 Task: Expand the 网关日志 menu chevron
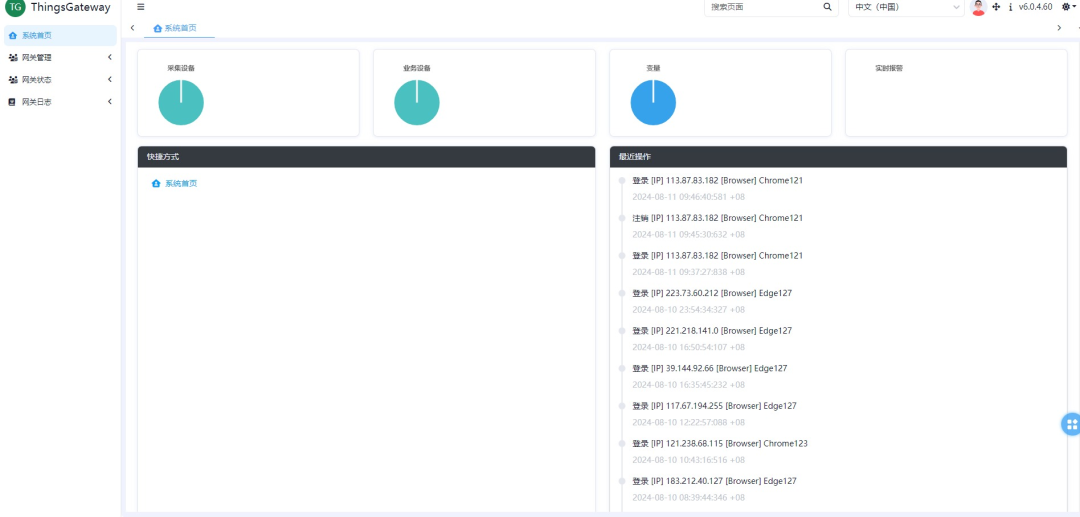110,102
